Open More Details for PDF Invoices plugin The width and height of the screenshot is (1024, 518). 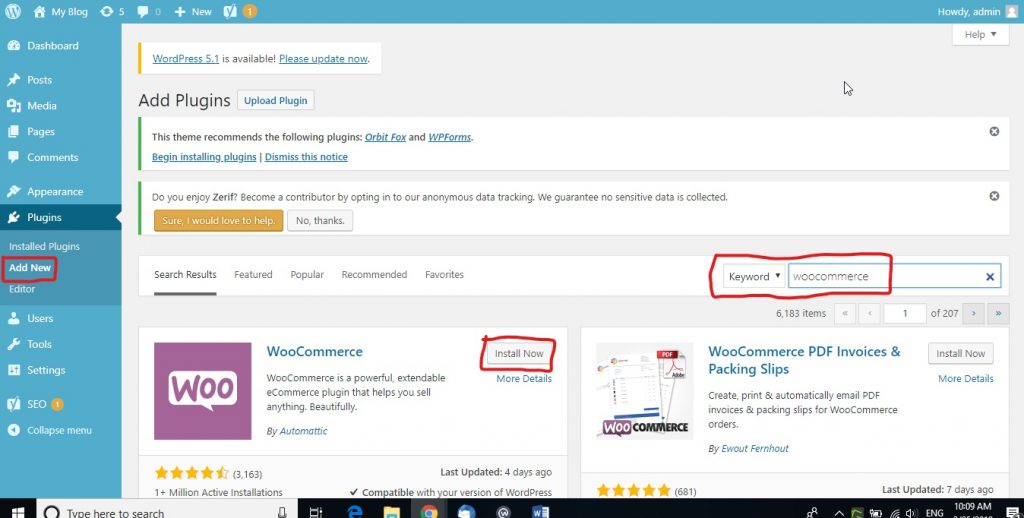[966, 379]
